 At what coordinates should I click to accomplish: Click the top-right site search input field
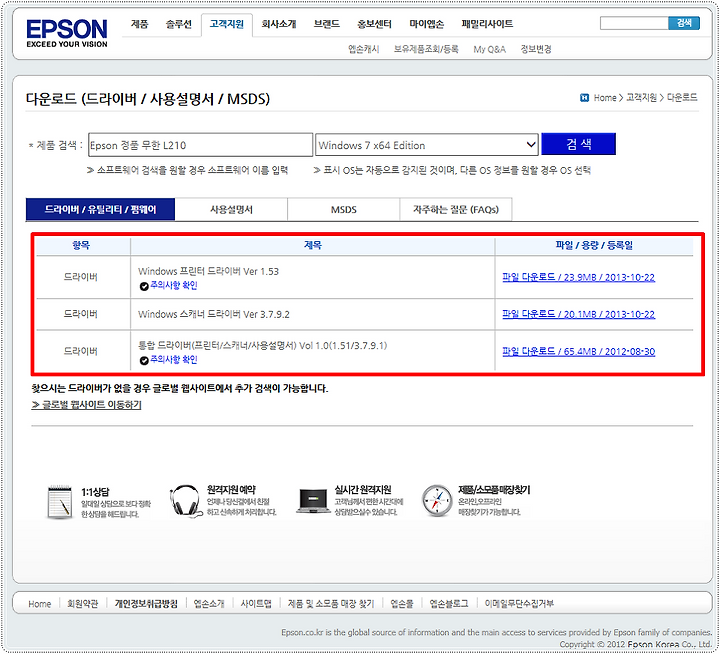click(x=634, y=23)
